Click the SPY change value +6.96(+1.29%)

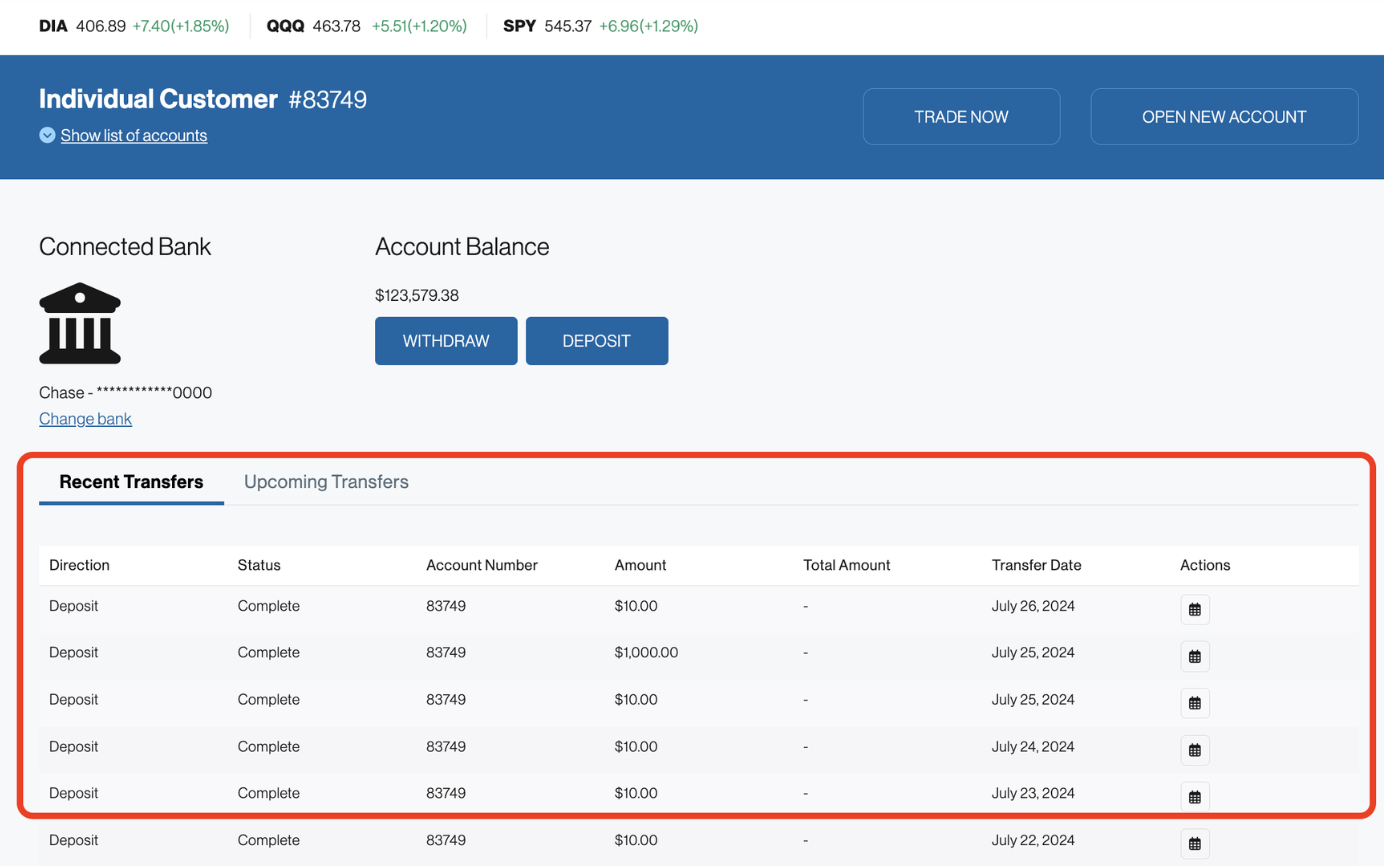click(x=648, y=26)
